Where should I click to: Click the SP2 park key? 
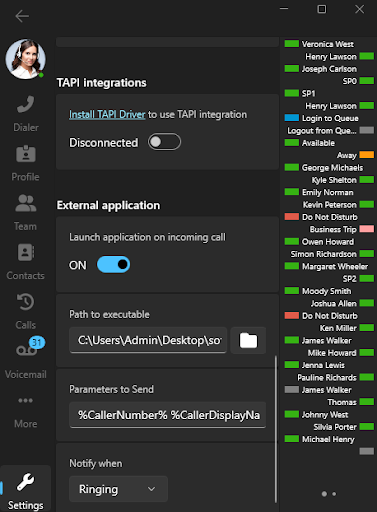(358, 278)
